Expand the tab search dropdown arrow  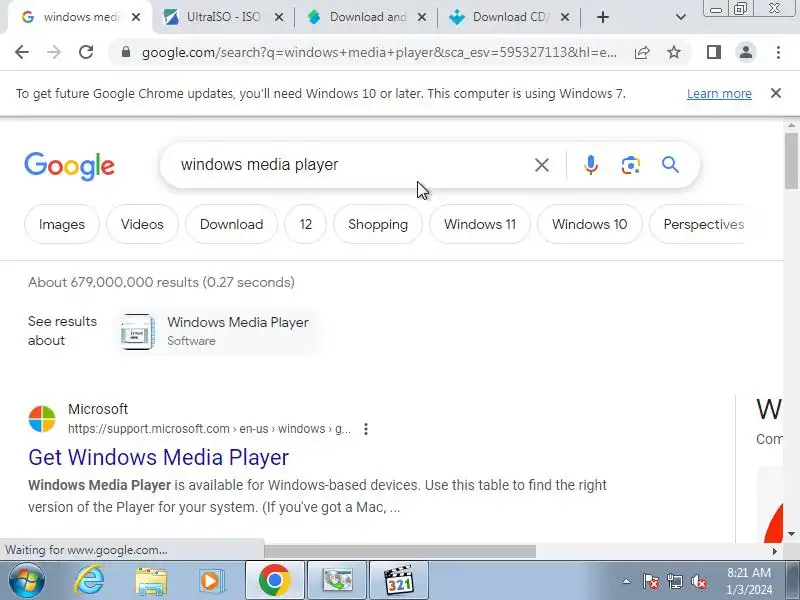(x=681, y=17)
